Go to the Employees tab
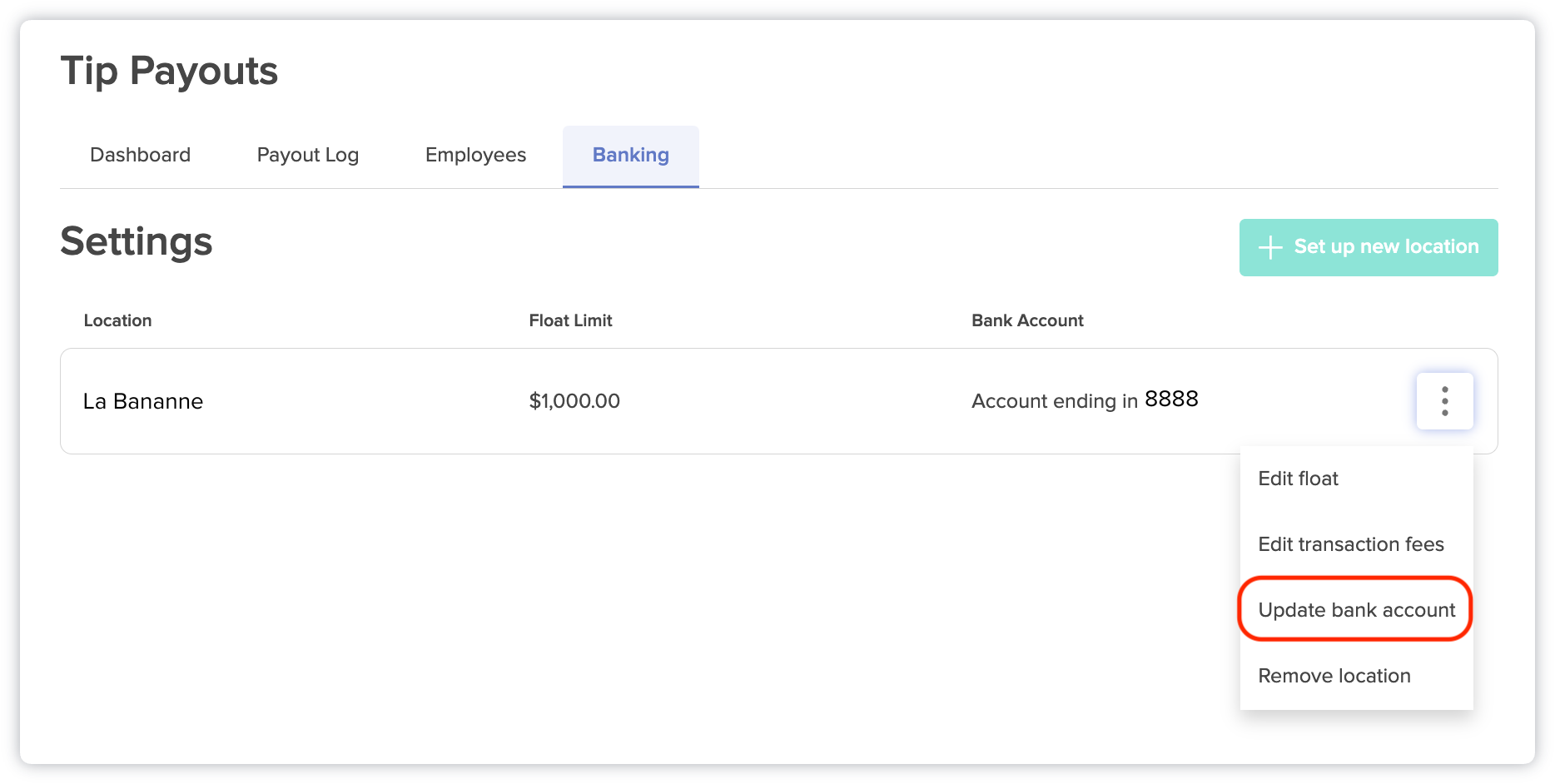The image size is (1555, 784). pyautogui.click(x=474, y=155)
